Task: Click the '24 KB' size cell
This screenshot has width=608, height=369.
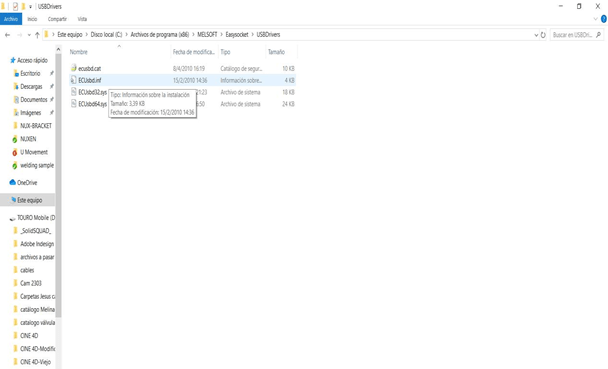Action: coord(288,104)
